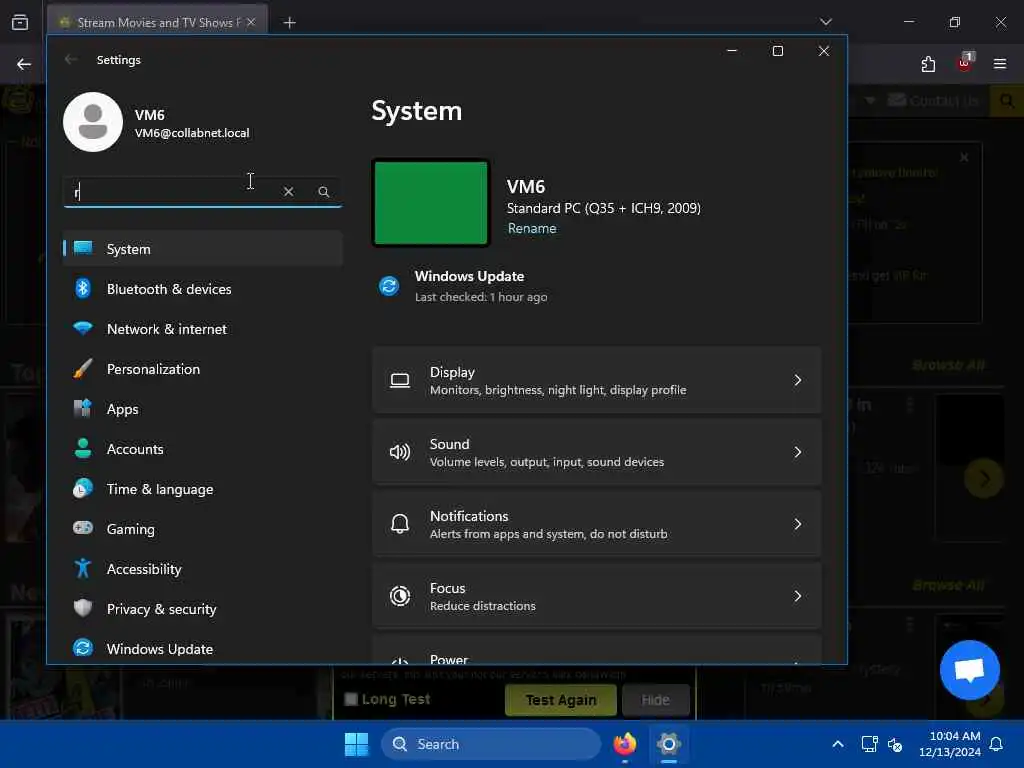1024x768 pixels.
Task: Click the uBlock extension icon
Action: [965, 63]
